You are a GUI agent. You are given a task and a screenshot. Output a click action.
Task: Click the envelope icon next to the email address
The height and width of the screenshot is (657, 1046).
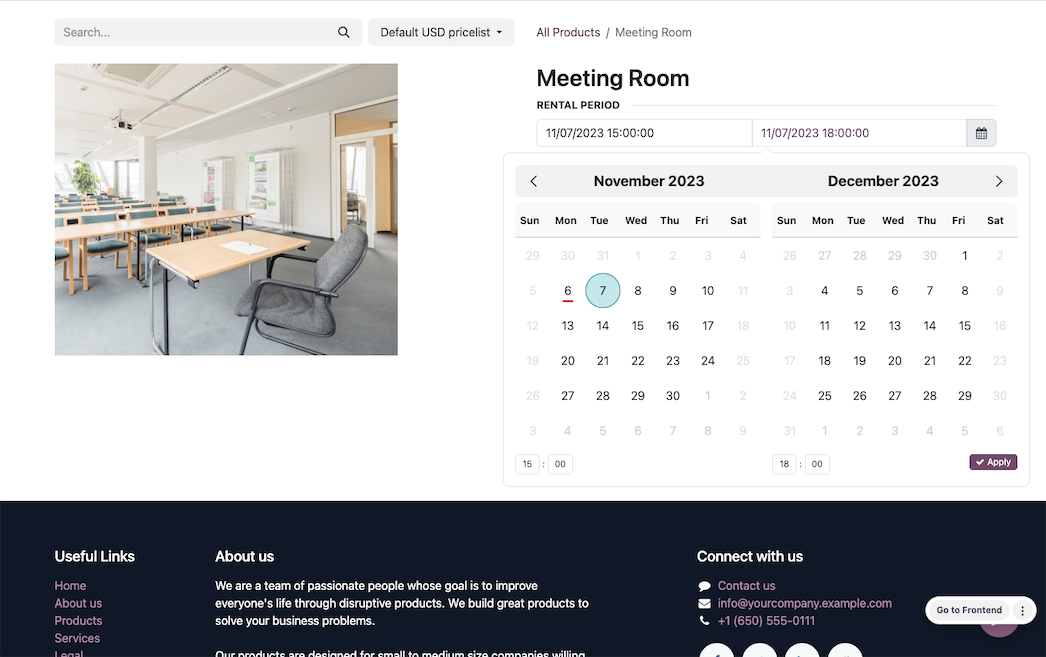click(703, 603)
